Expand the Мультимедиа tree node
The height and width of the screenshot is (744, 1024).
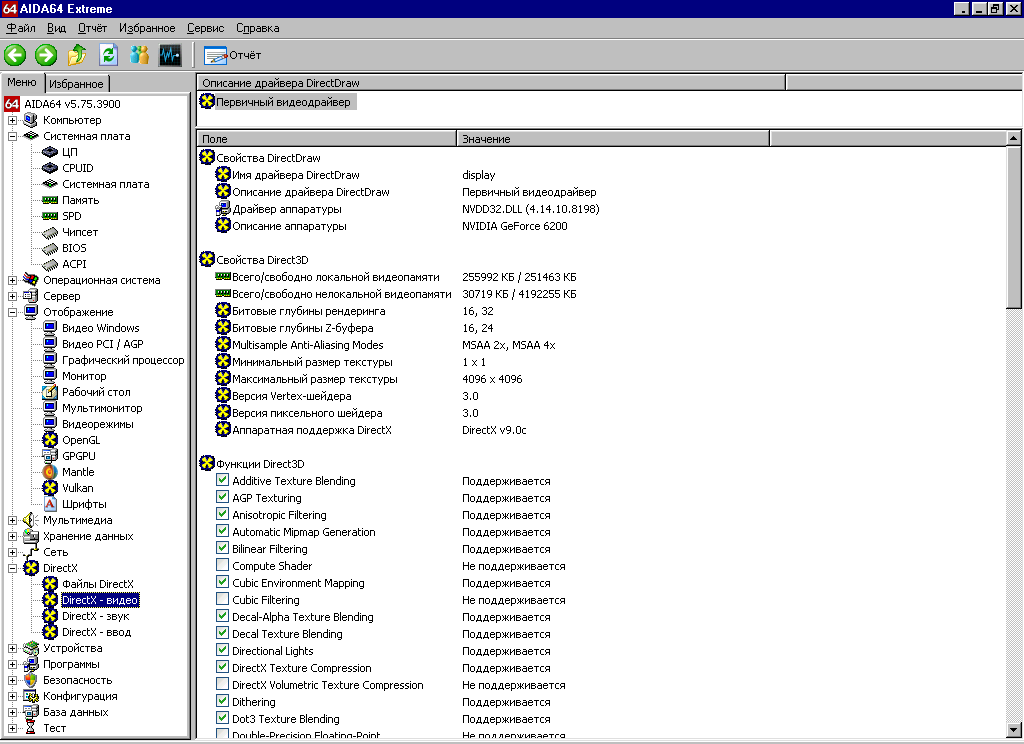(13, 520)
